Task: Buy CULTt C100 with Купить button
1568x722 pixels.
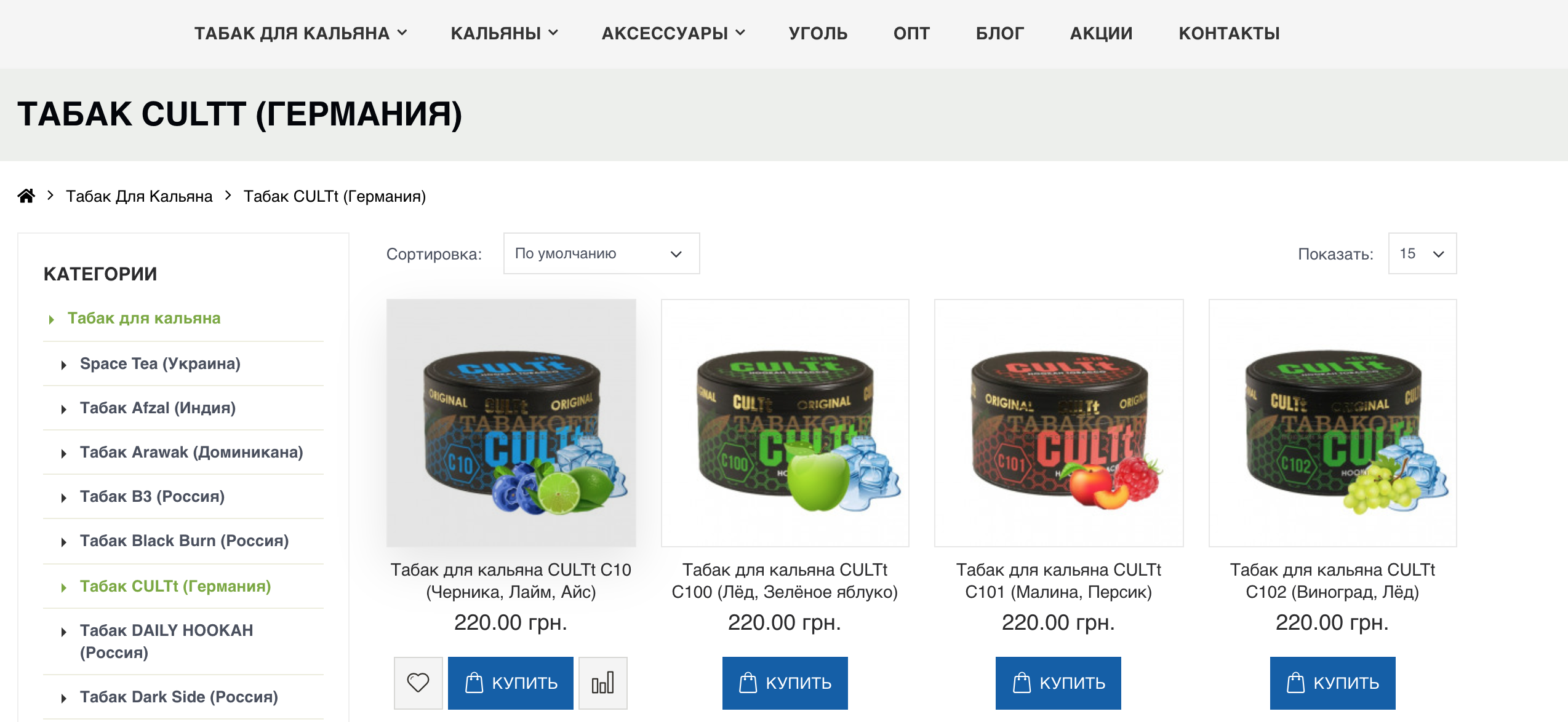Action: (785, 683)
